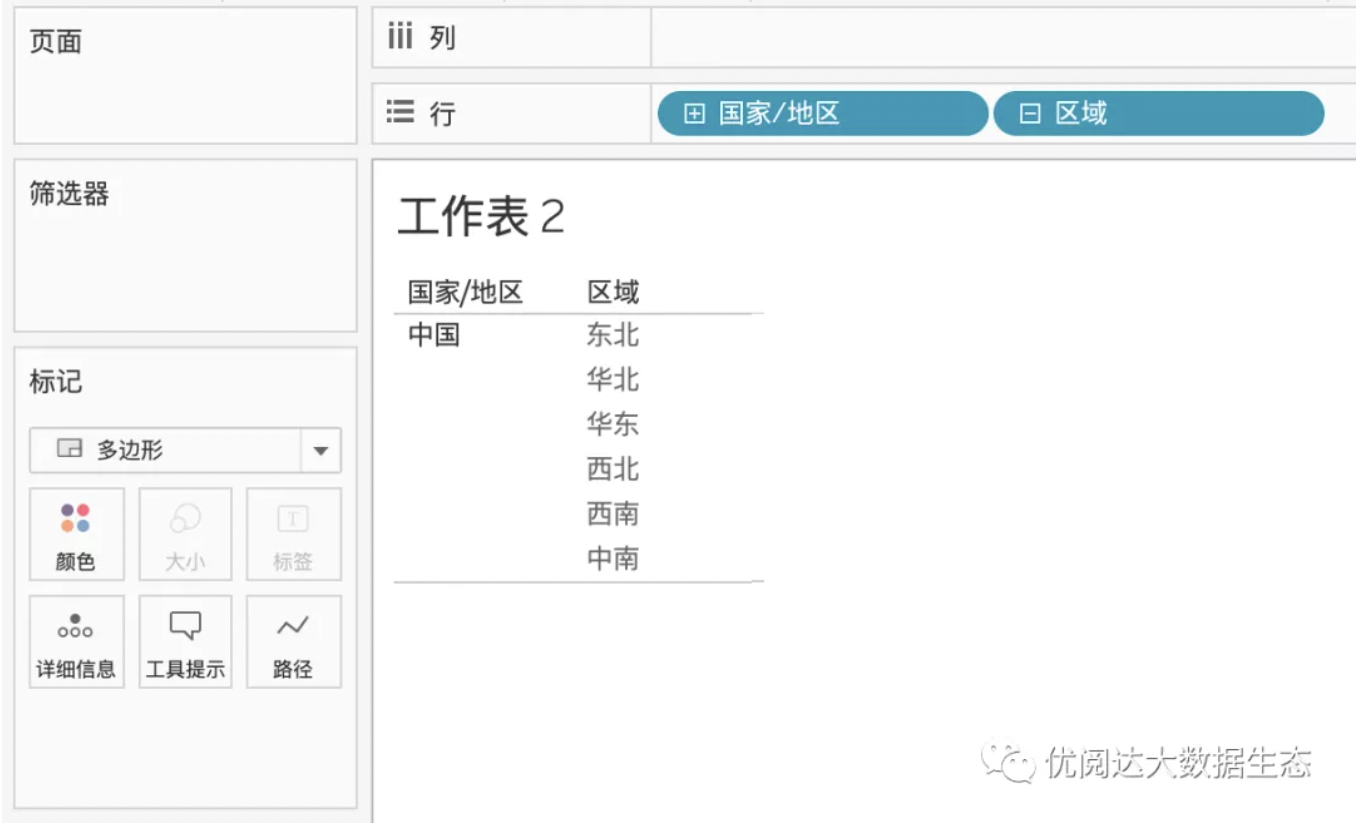Viewport: 1360px width, 826px height.
Task: Select the 多边形 mark type box
Action: pos(165,451)
